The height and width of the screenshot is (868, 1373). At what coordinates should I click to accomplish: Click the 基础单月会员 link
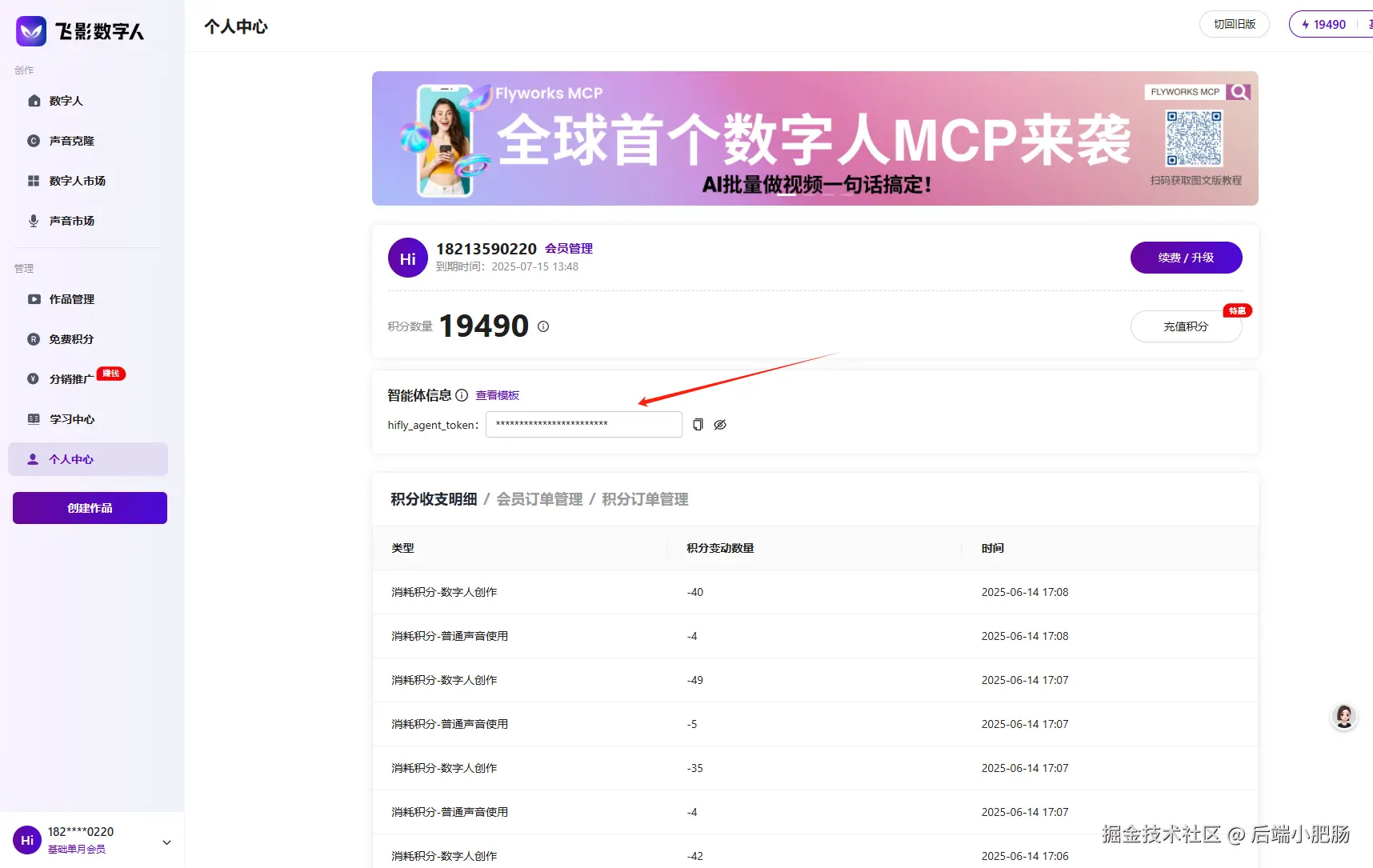pos(77,849)
